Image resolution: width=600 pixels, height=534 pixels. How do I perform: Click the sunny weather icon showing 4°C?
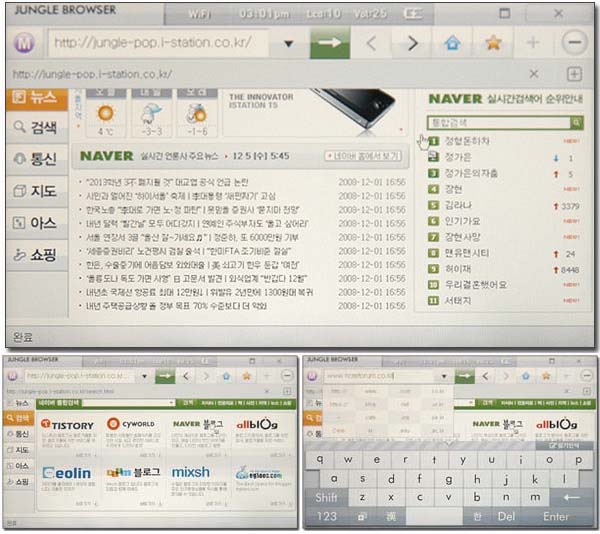tap(106, 114)
